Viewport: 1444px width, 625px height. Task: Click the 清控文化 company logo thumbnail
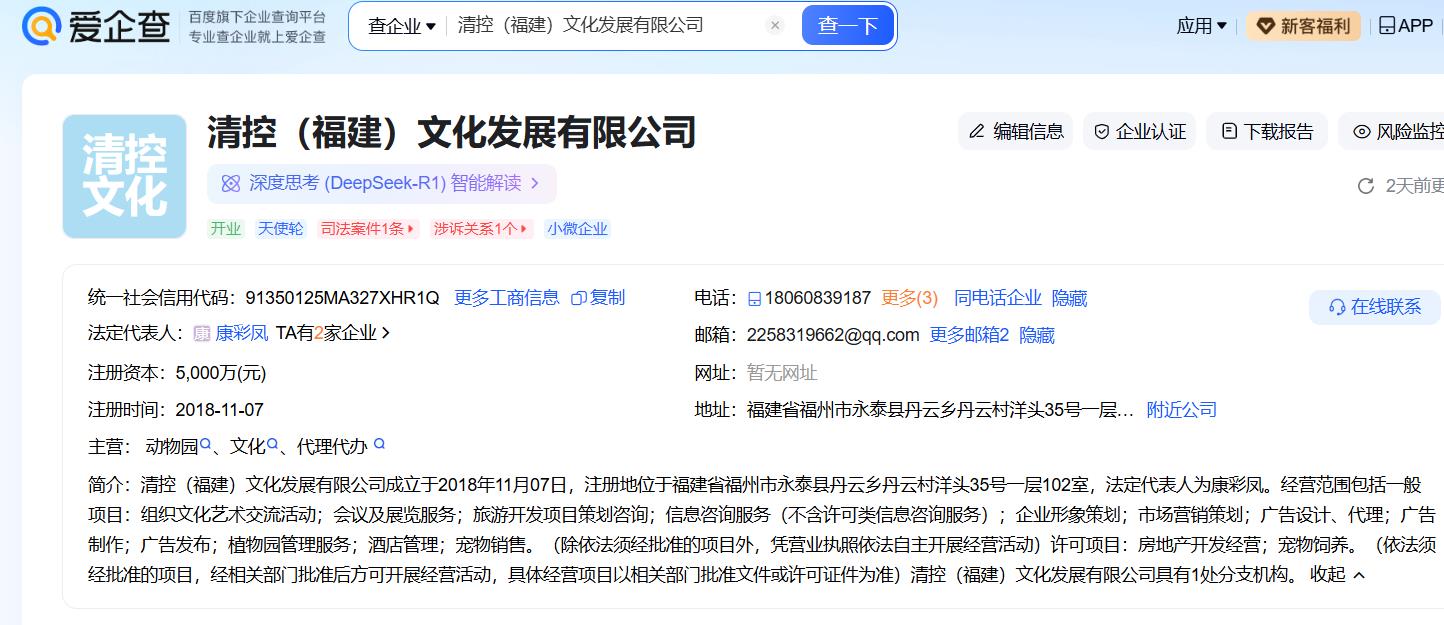[x=124, y=177]
